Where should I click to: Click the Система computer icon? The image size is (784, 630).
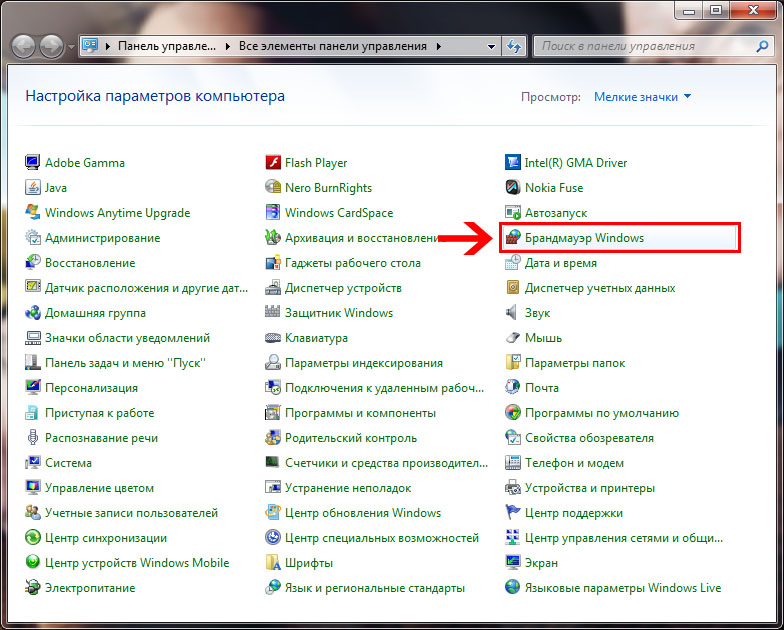click(32, 462)
